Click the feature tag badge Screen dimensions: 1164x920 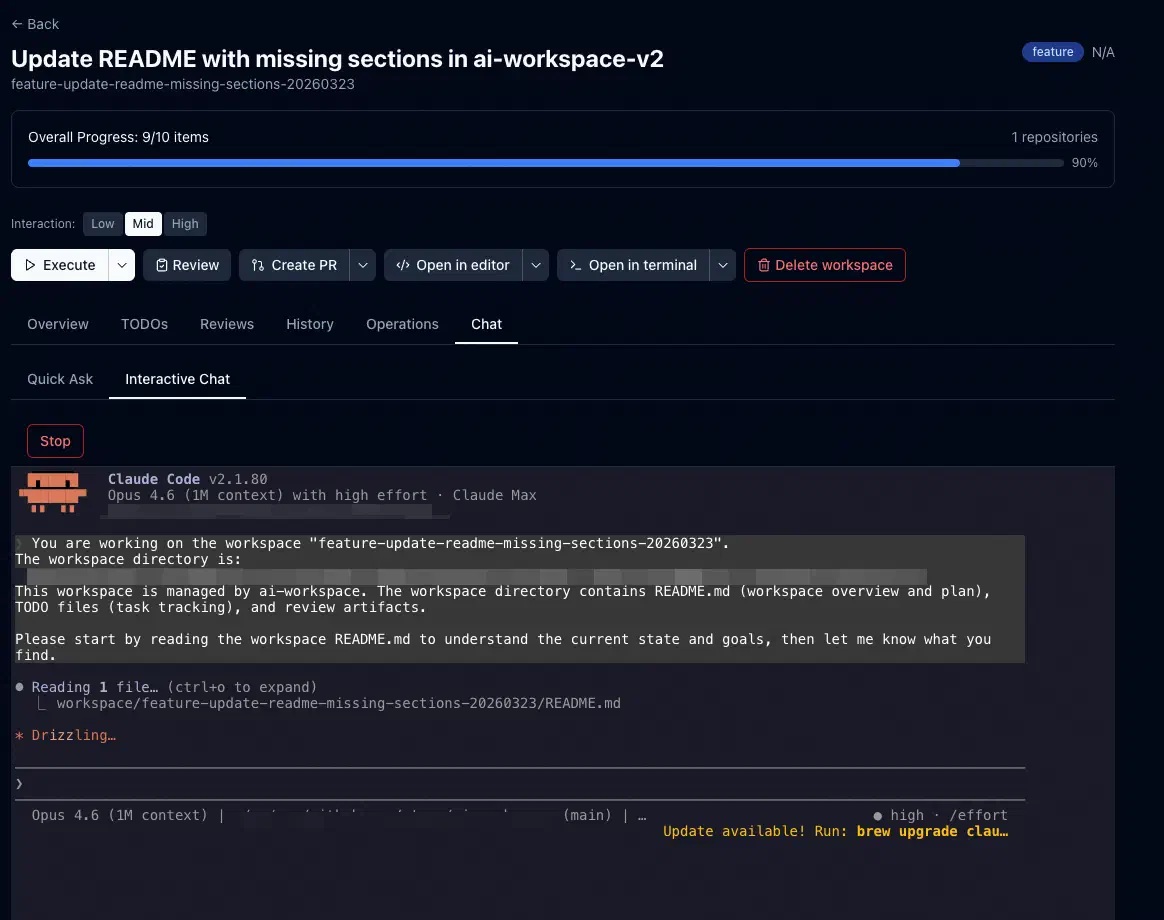(x=1052, y=52)
